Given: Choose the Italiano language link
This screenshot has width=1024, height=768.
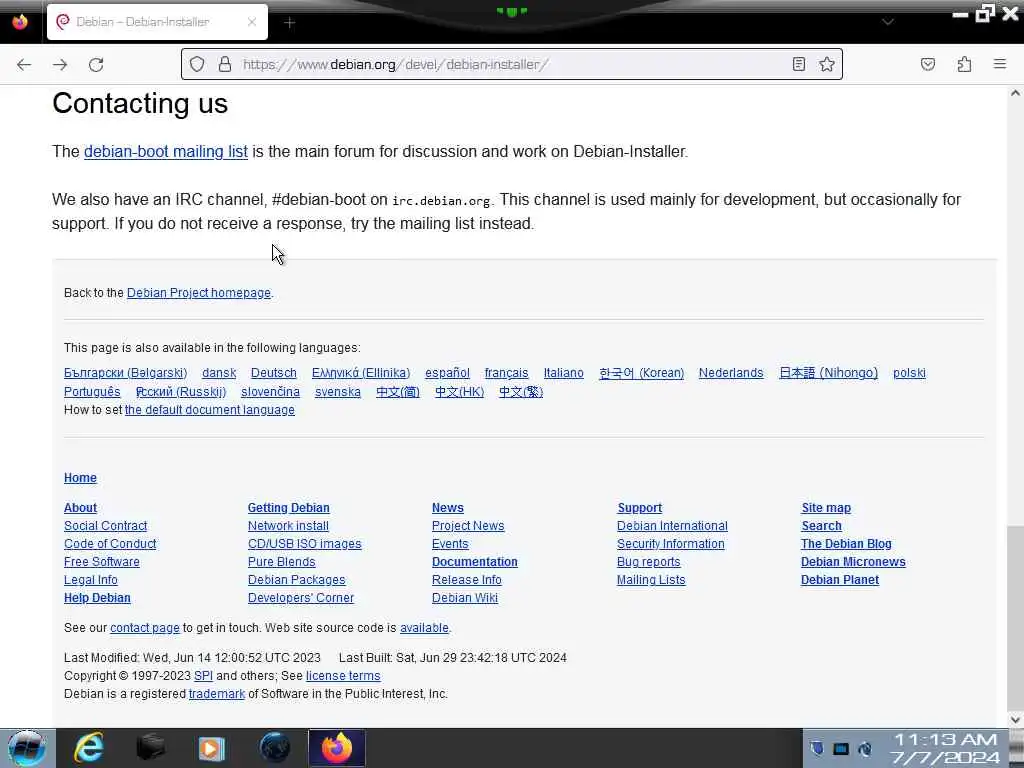Looking at the screenshot, I should tap(564, 373).
